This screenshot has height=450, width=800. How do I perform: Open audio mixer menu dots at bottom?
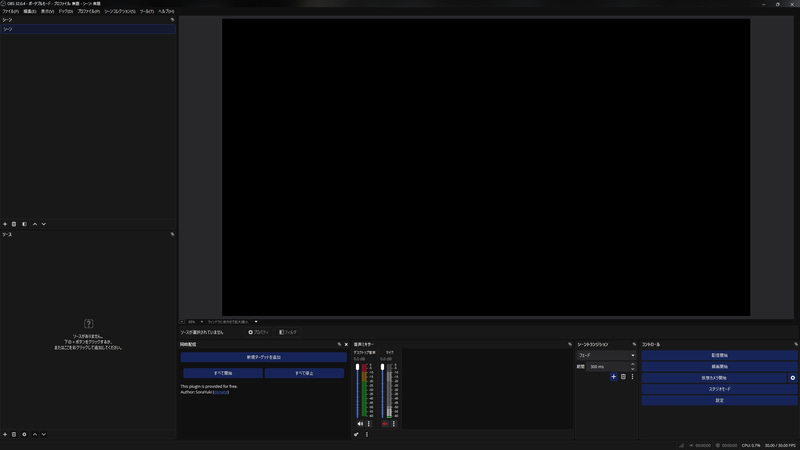(x=367, y=434)
